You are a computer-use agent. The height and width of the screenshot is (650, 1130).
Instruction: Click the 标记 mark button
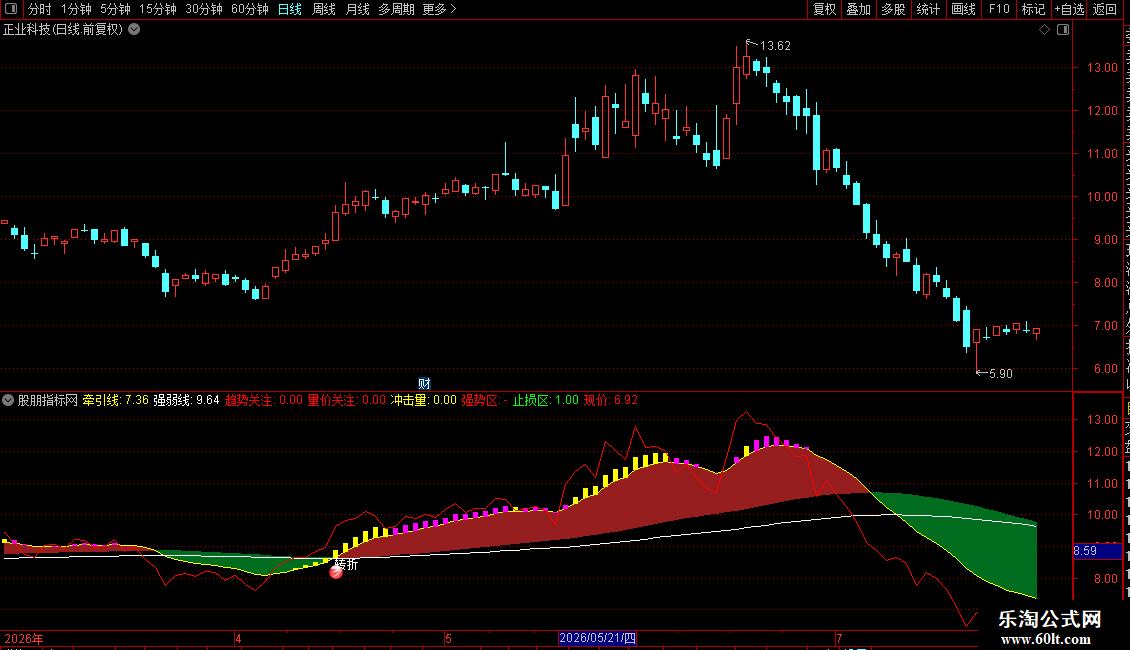[1033, 9]
